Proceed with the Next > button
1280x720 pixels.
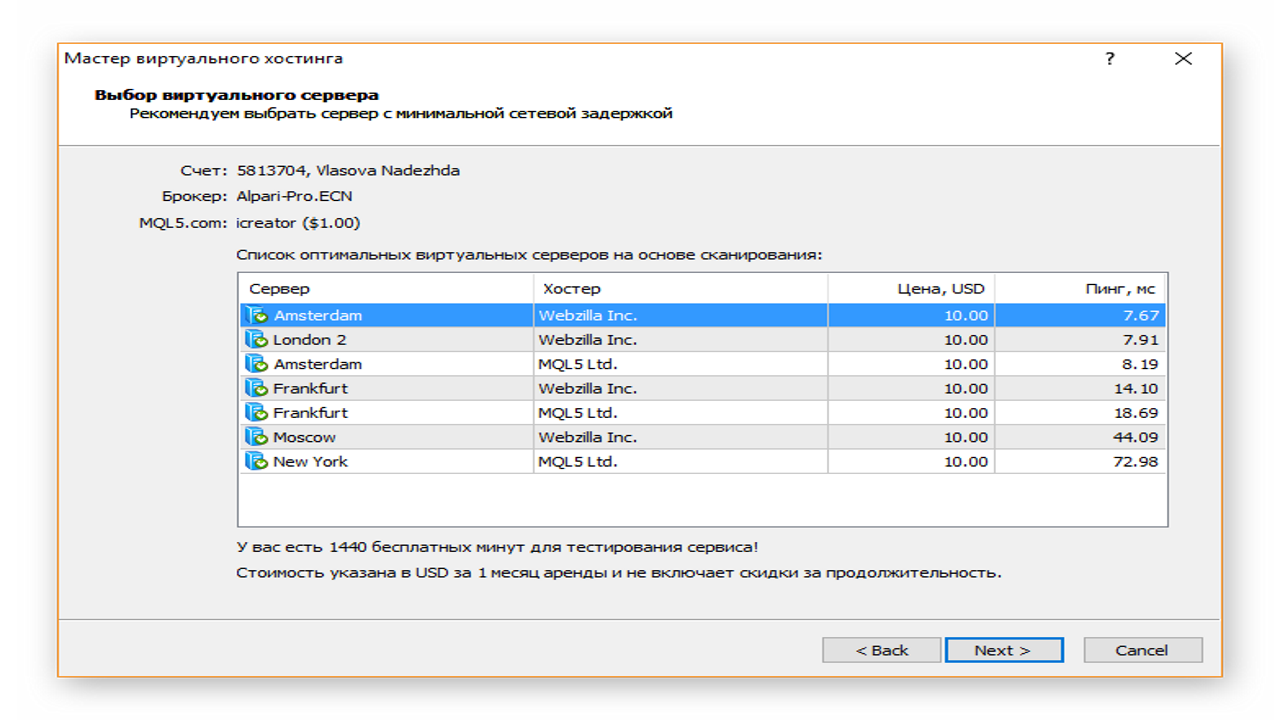(1004, 650)
